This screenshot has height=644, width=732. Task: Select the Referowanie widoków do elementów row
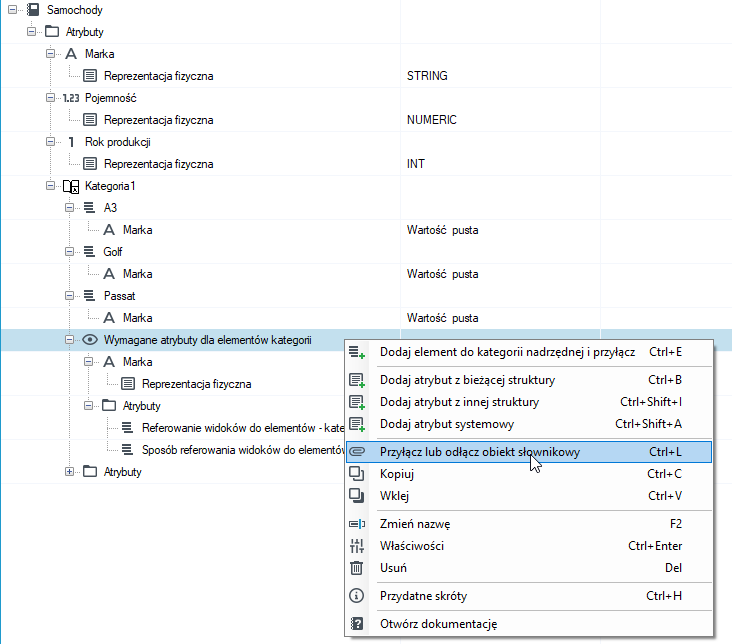243,428
